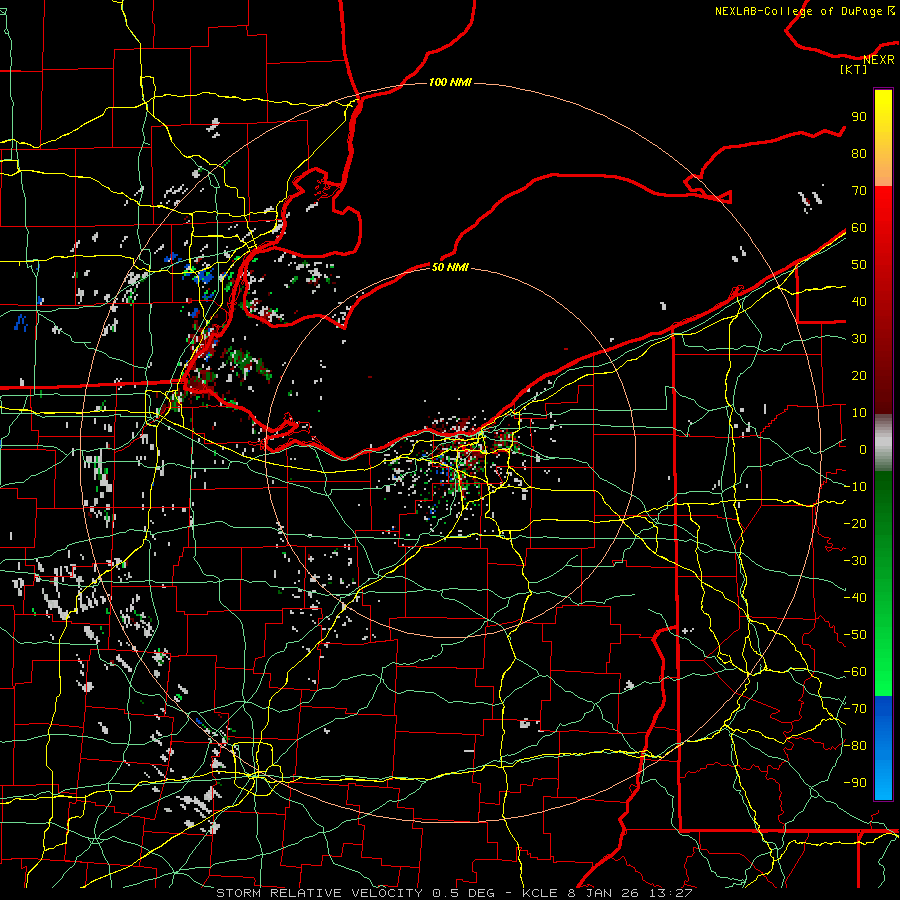Image resolution: width=900 pixels, height=900 pixels.
Task: Click the "0" scale value
Action: 863,449
